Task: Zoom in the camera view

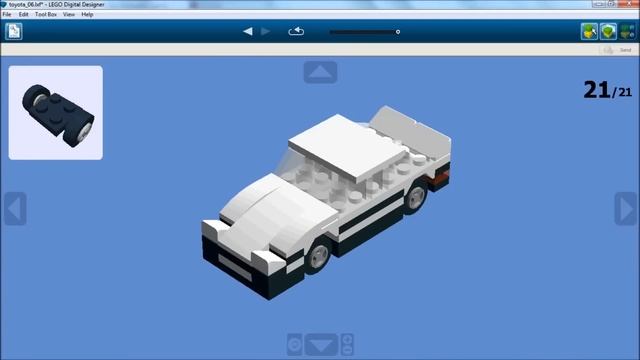Action: pyautogui.click(x=347, y=339)
